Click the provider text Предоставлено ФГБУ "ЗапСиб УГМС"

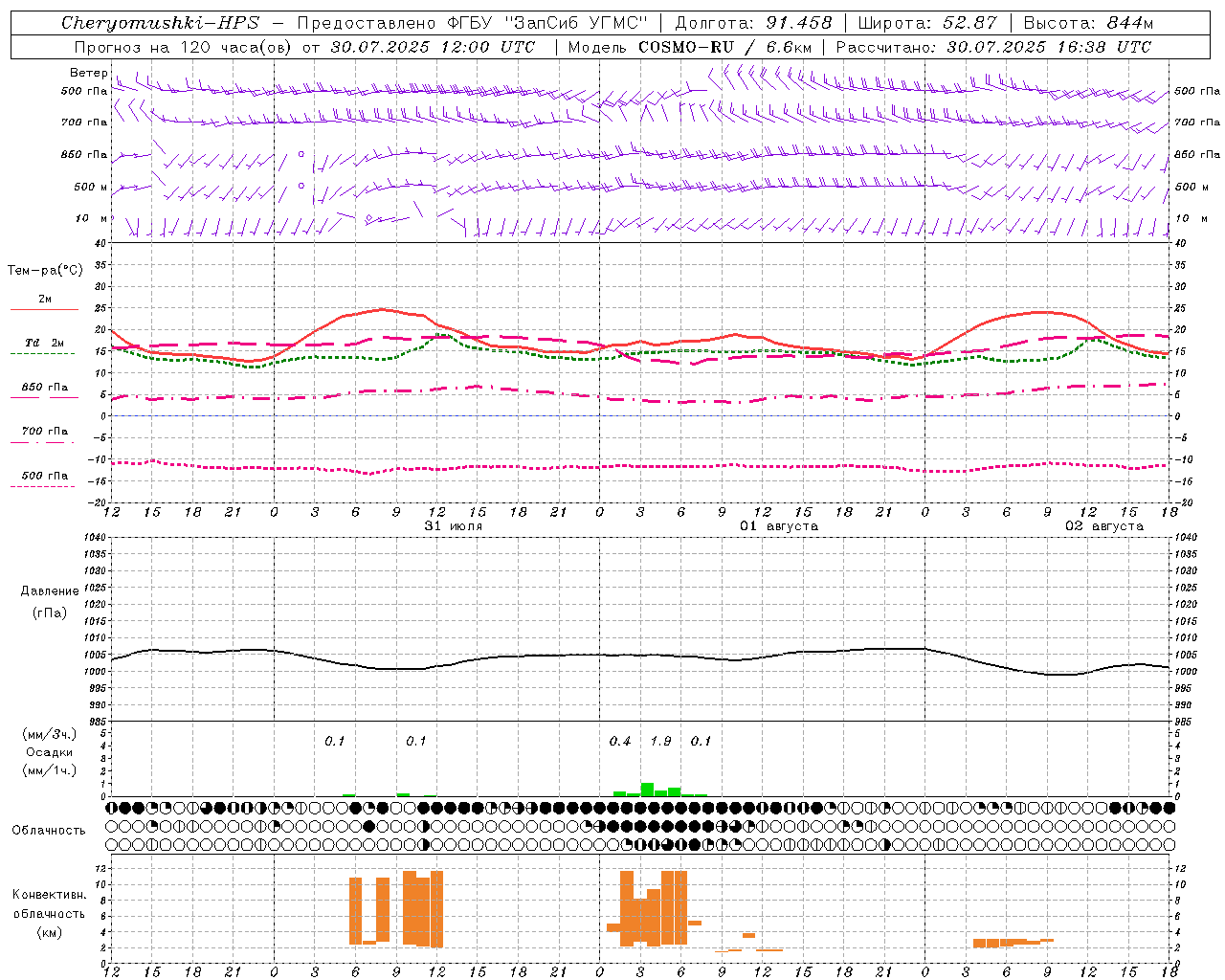coord(473,23)
